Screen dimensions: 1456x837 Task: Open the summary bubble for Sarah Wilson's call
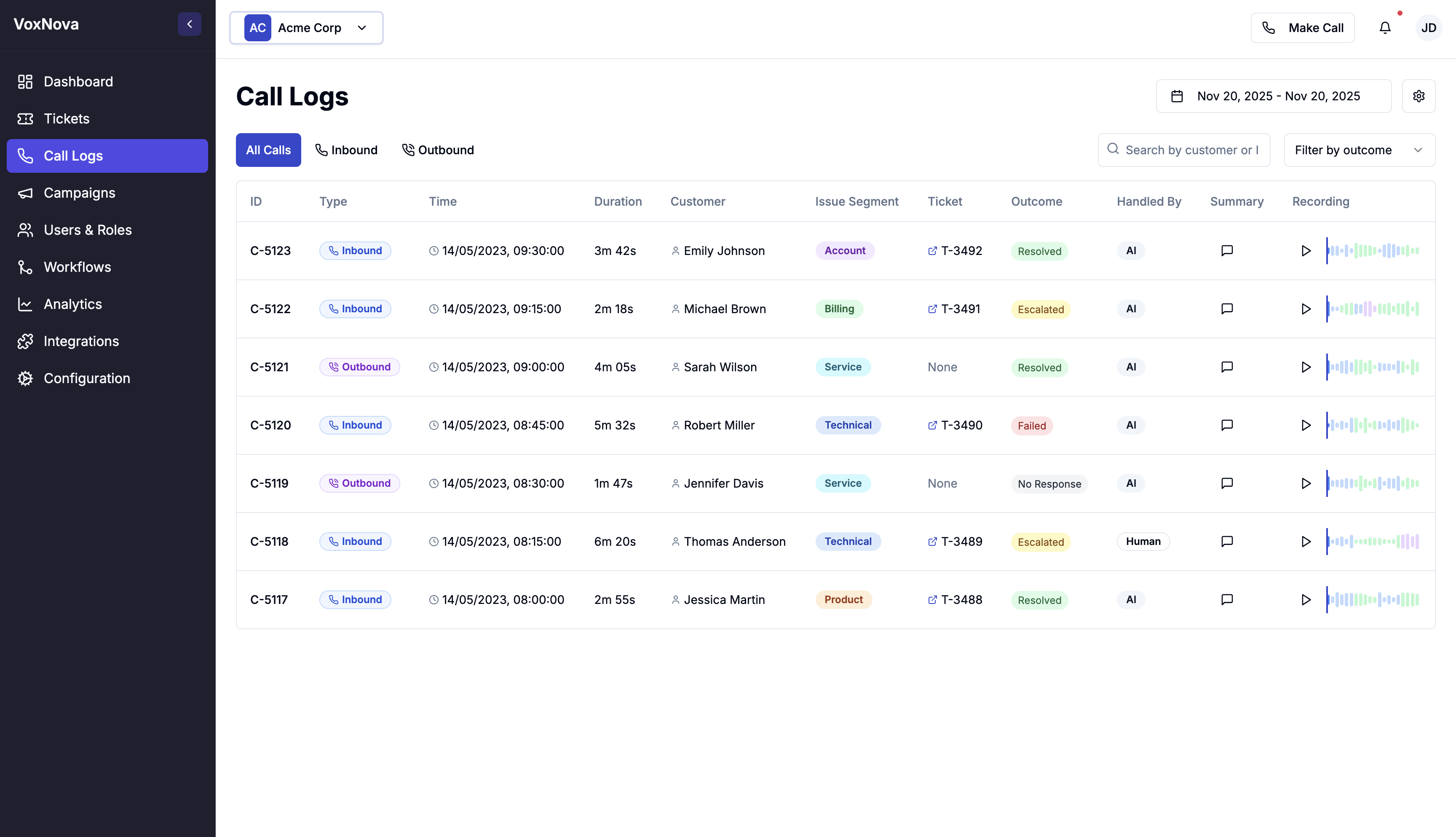tap(1227, 367)
